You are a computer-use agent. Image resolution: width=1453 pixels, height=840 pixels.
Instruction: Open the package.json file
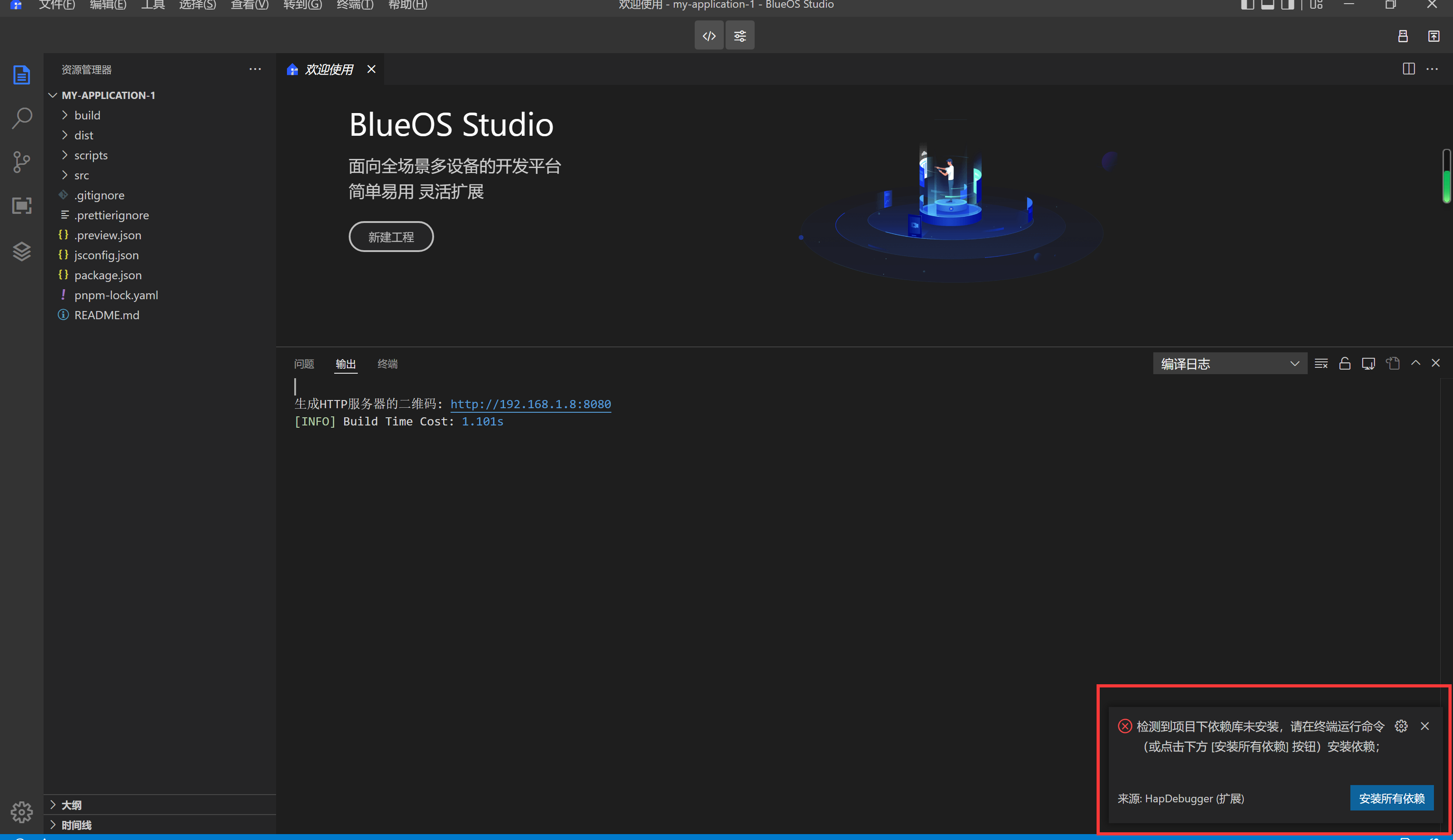pos(109,275)
